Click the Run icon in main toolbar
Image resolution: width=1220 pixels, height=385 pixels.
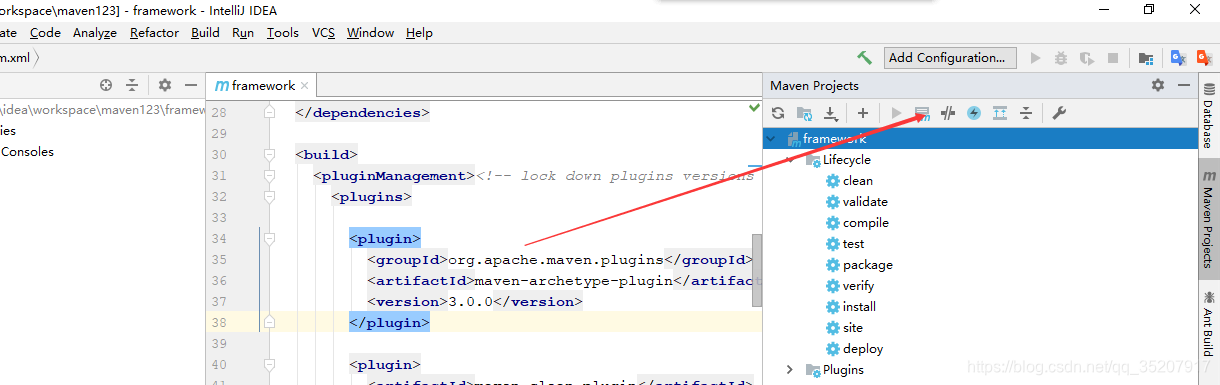coord(1036,58)
